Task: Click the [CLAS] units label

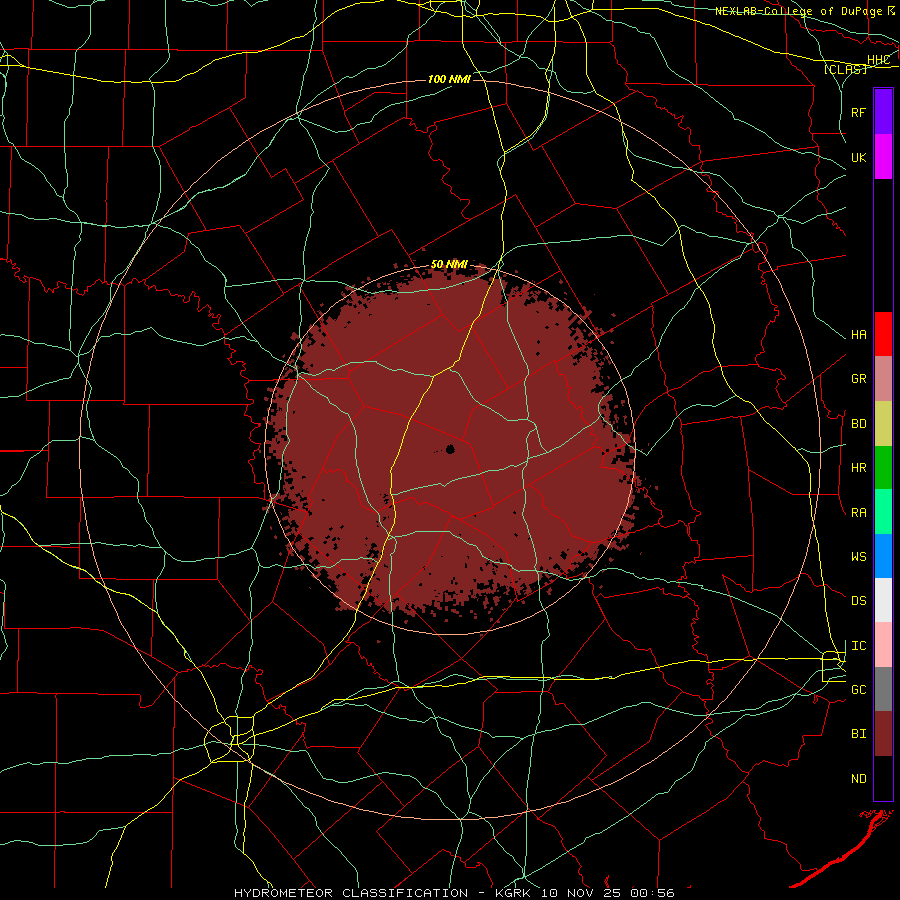Action: click(x=845, y=69)
